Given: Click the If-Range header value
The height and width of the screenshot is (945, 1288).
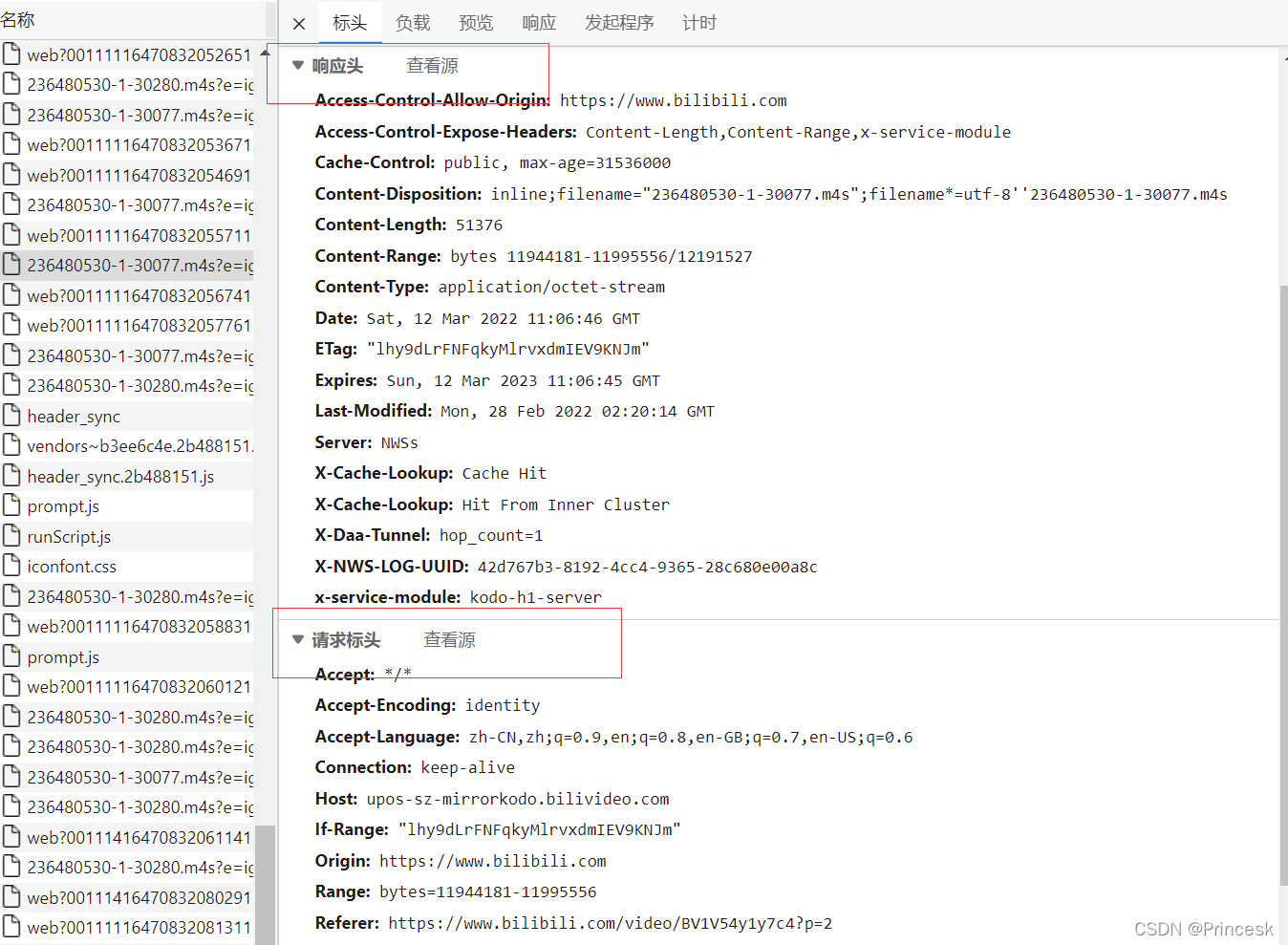Looking at the screenshot, I should point(540,829).
